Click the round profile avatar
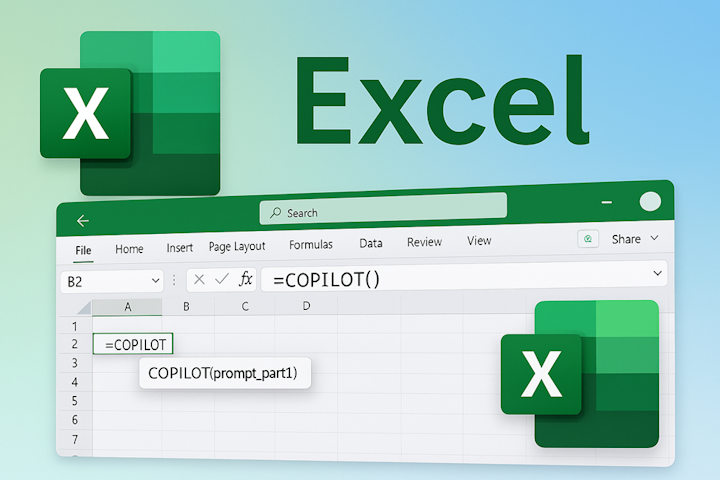720x480 pixels. coord(650,202)
